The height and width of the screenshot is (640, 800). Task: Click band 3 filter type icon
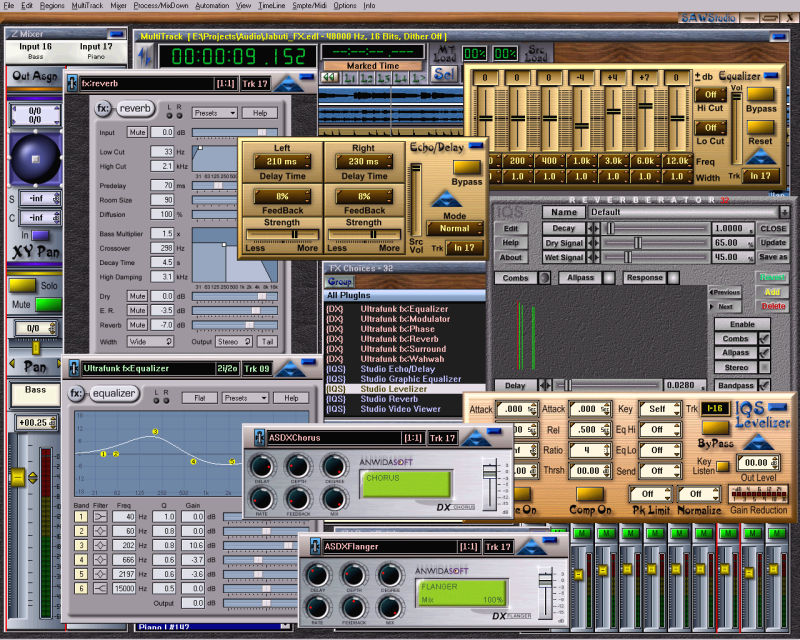(100, 545)
